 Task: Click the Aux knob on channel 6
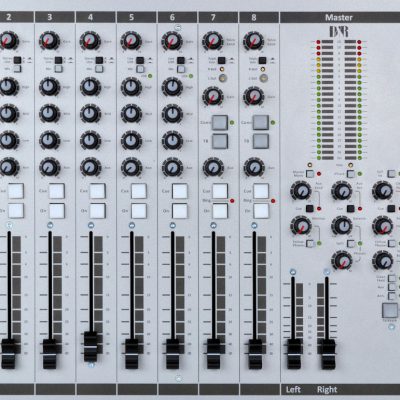[172, 167]
